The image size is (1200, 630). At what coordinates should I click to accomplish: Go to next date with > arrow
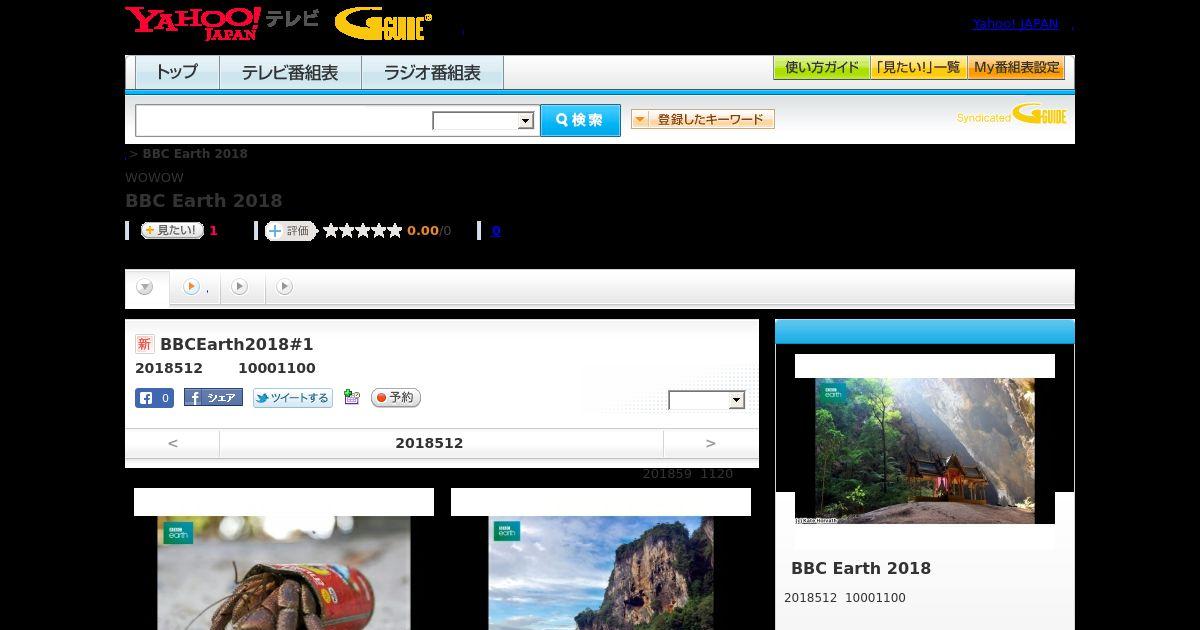[711, 443]
